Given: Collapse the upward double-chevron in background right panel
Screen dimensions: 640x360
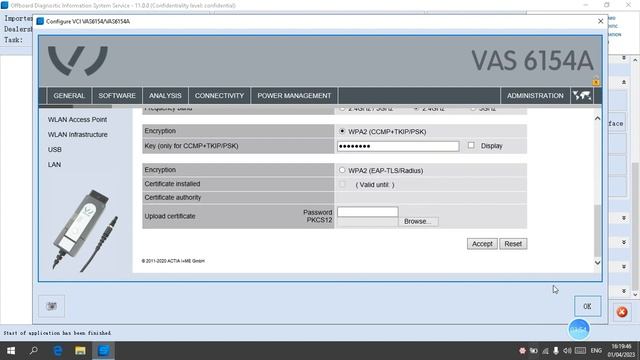Looking at the screenshot, I should click(624, 82).
